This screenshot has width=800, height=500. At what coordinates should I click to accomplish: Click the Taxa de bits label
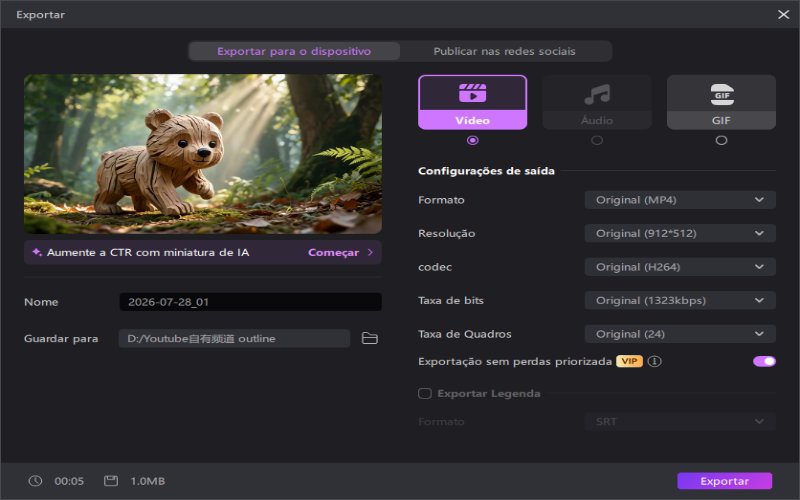click(x=451, y=301)
